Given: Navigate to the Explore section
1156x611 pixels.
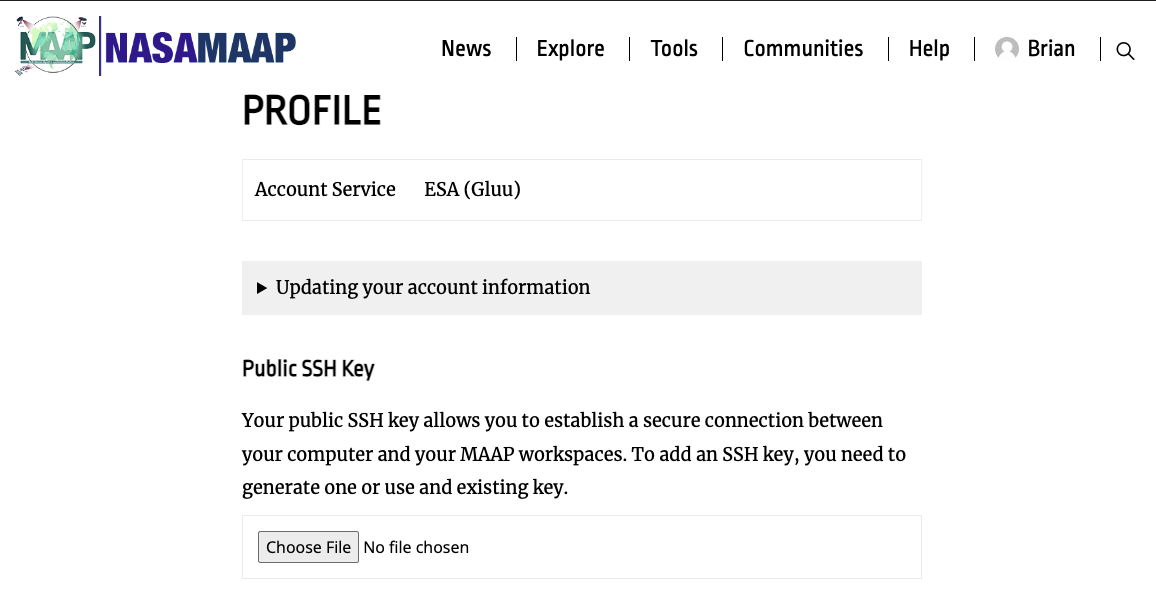Looking at the screenshot, I should click(x=570, y=48).
